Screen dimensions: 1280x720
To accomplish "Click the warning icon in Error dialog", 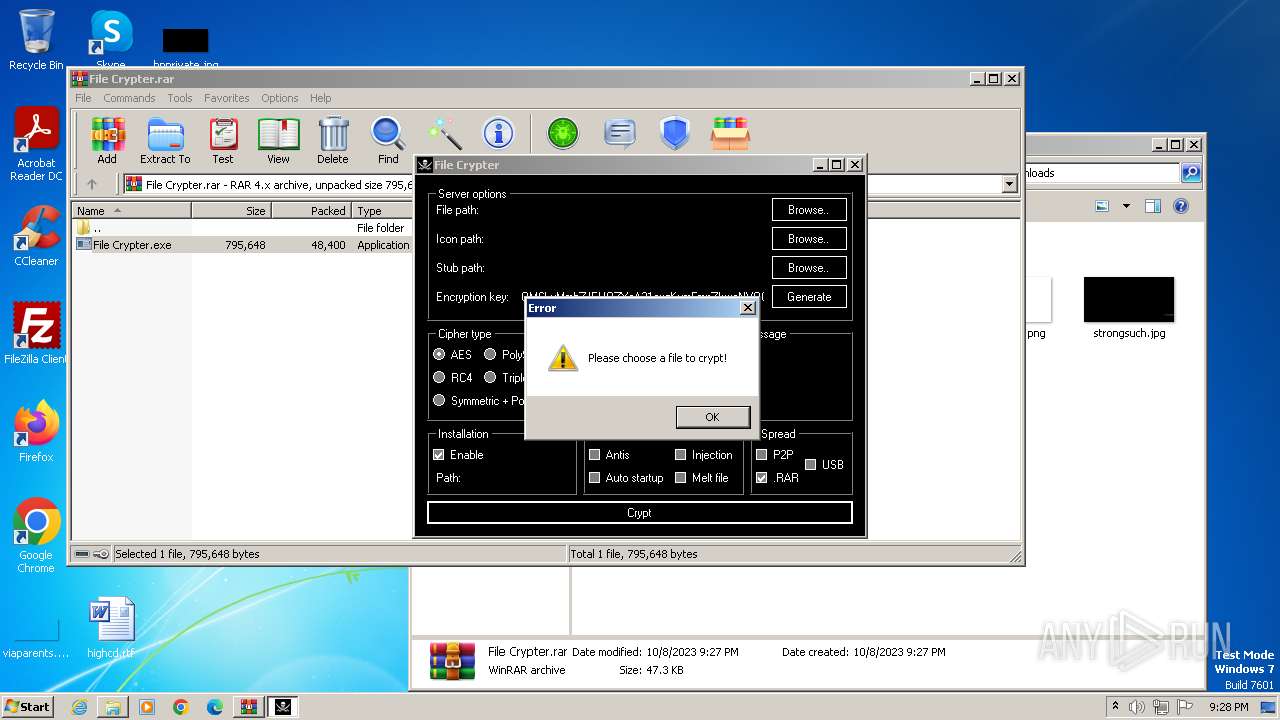I will (563, 358).
